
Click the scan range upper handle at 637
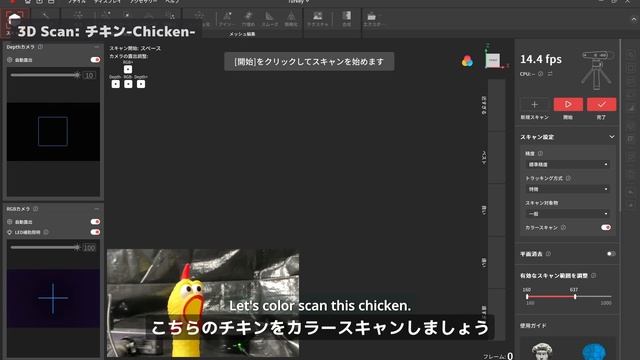click(x=575, y=297)
